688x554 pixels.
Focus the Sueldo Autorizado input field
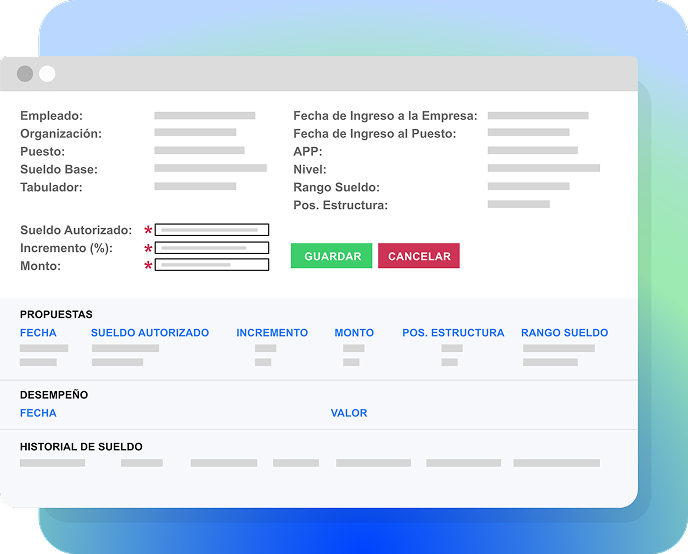pos(212,230)
